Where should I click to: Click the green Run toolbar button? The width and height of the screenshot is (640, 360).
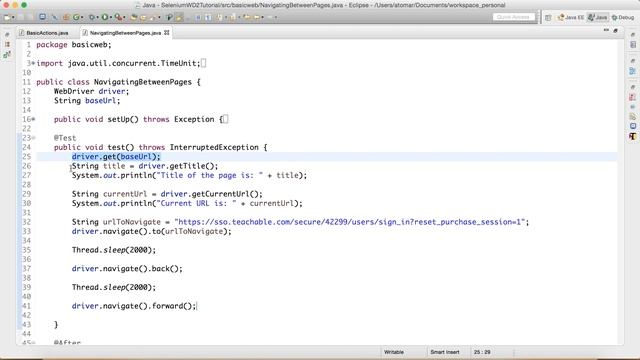pos(104,17)
